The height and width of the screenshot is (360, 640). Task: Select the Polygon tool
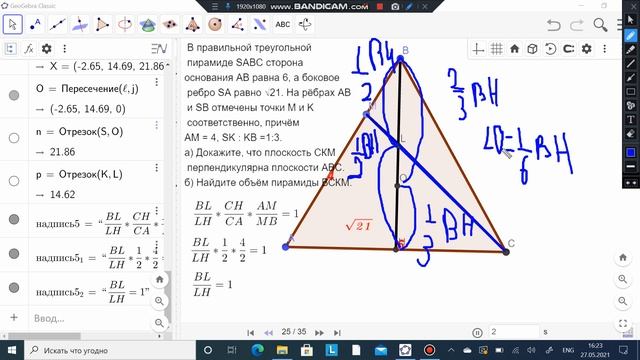click(102, 25)
